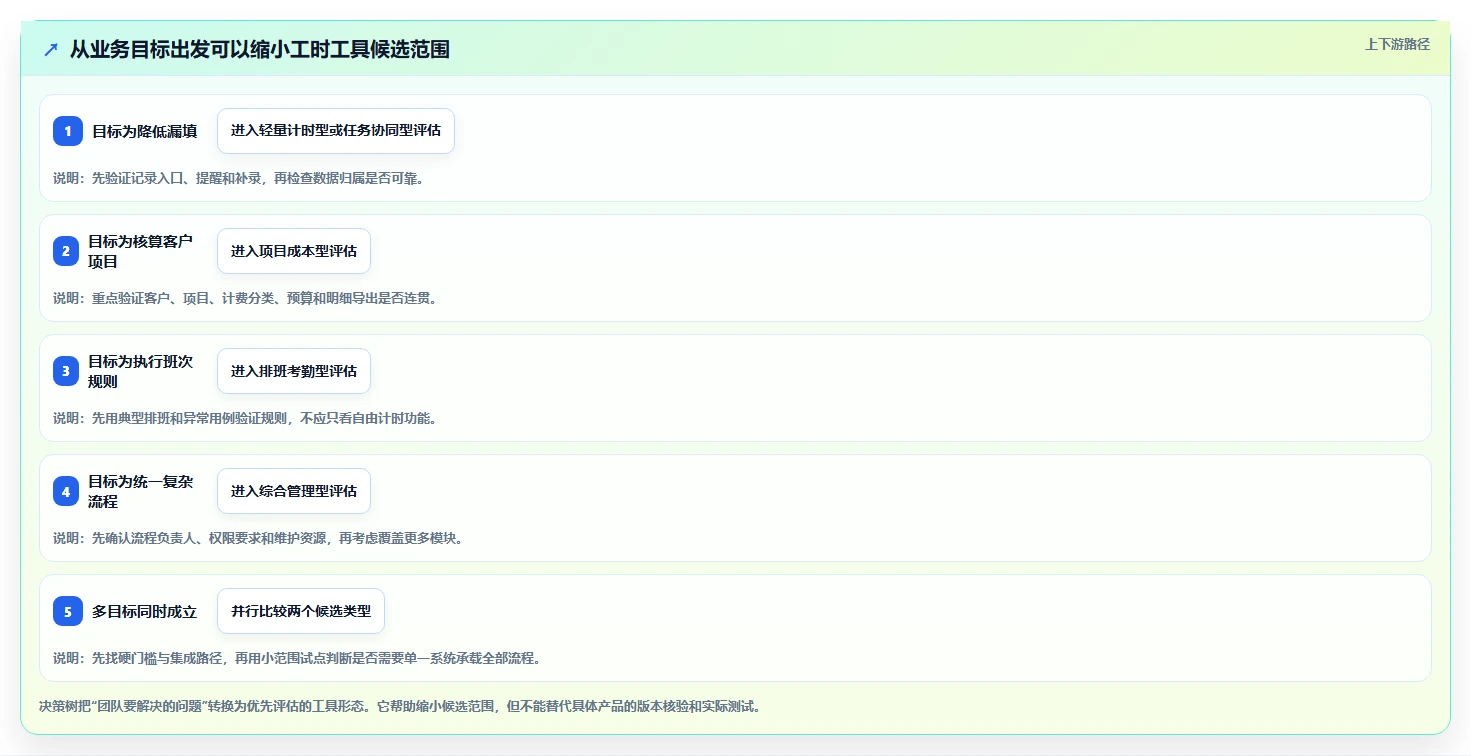Click the arrow icon beside the header title

click(x=51, y=49)
